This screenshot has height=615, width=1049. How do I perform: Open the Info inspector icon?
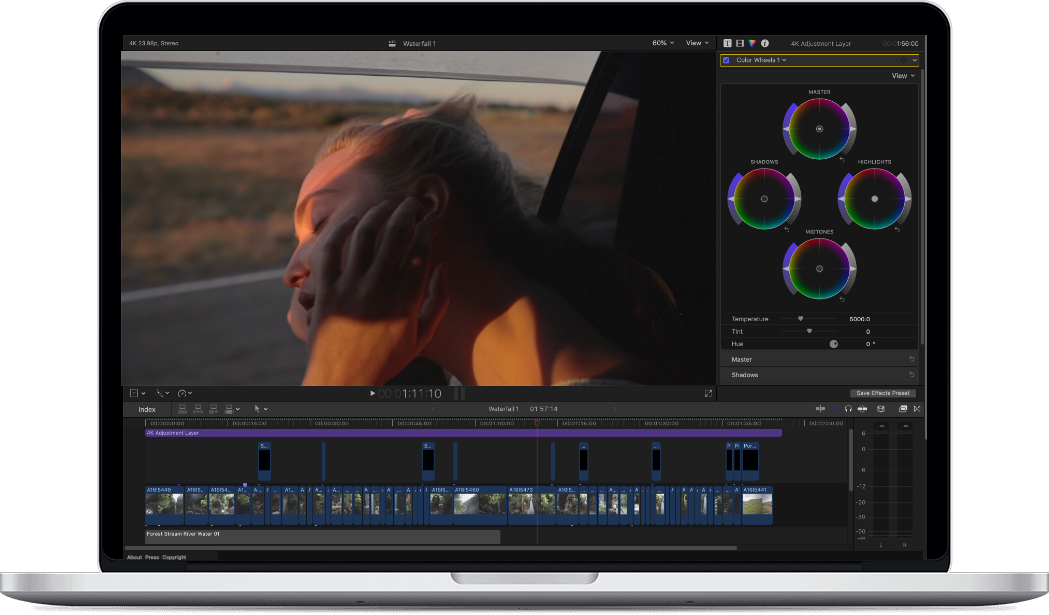click(765, 43)
